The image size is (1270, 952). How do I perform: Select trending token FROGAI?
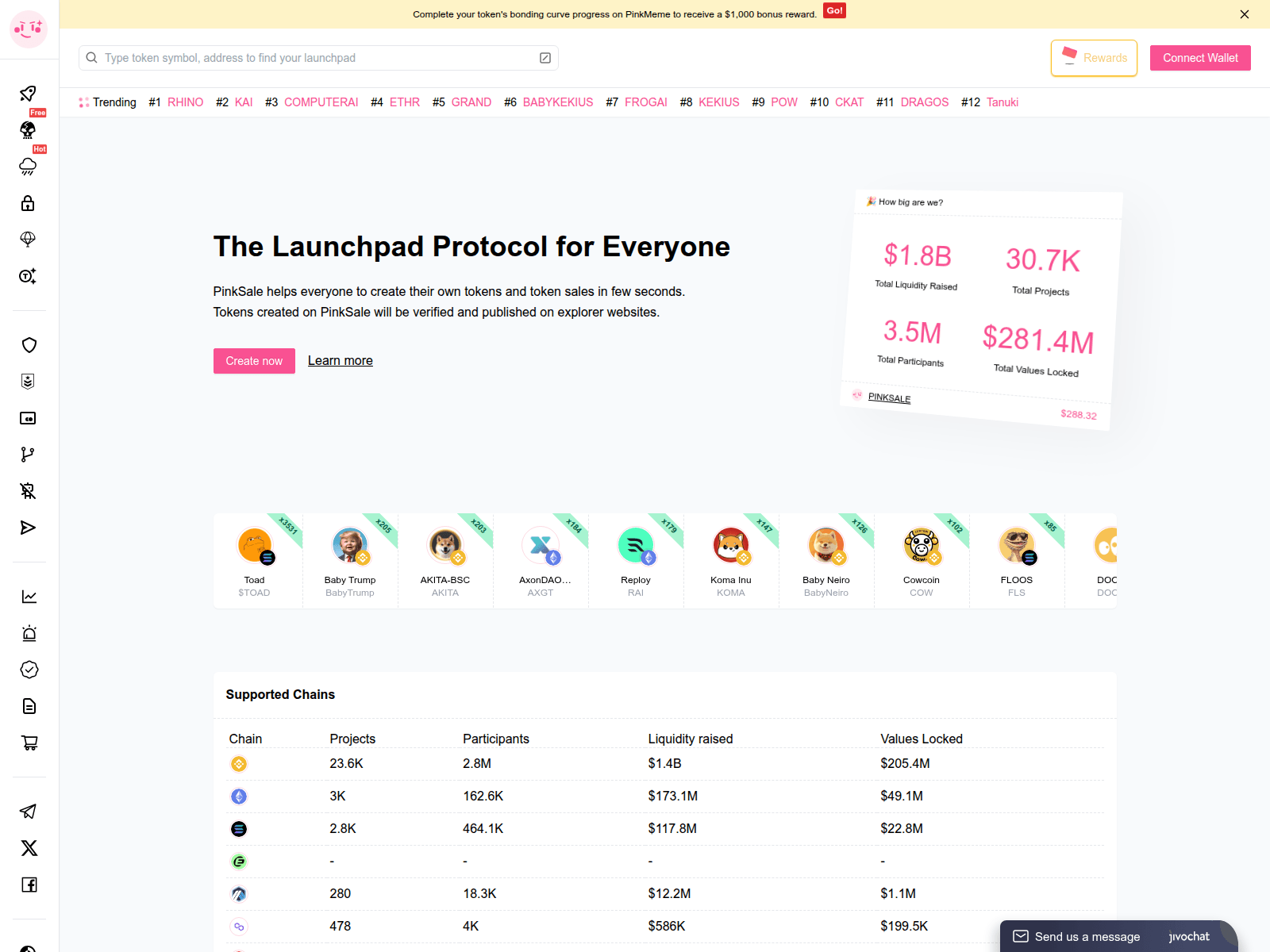[x=646, y=102]
